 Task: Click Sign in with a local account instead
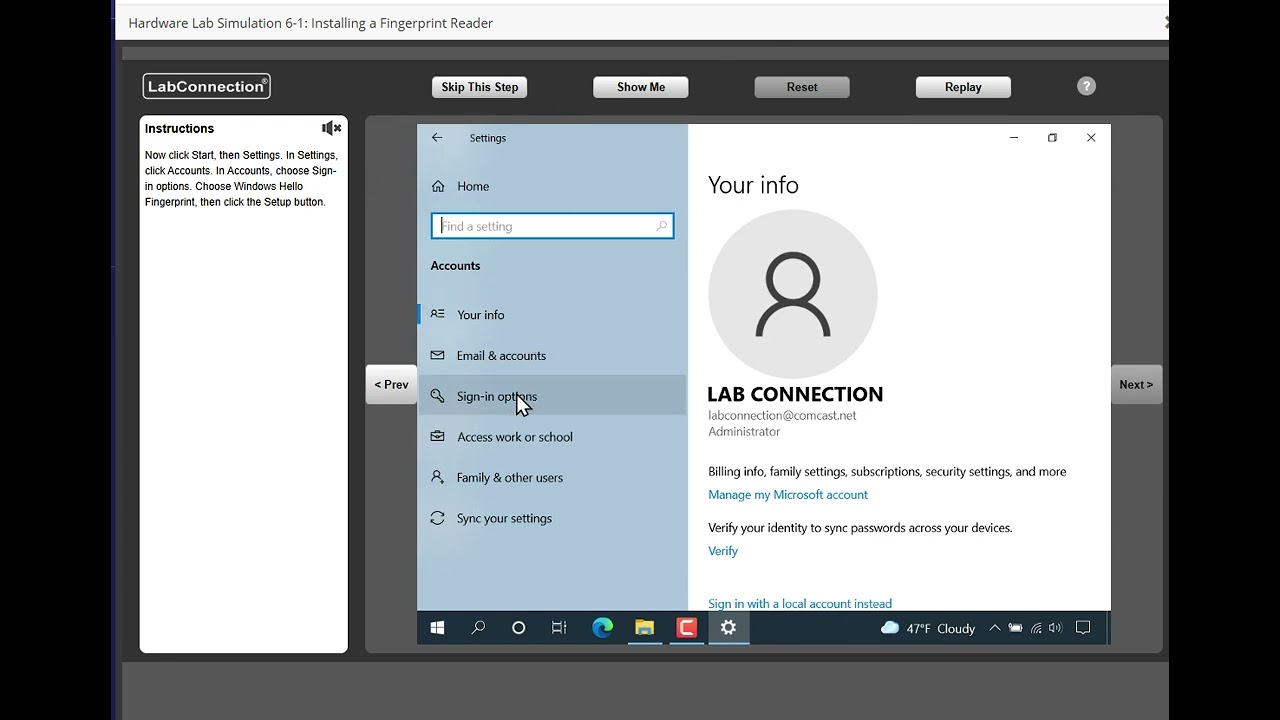(x=800, y=604)
